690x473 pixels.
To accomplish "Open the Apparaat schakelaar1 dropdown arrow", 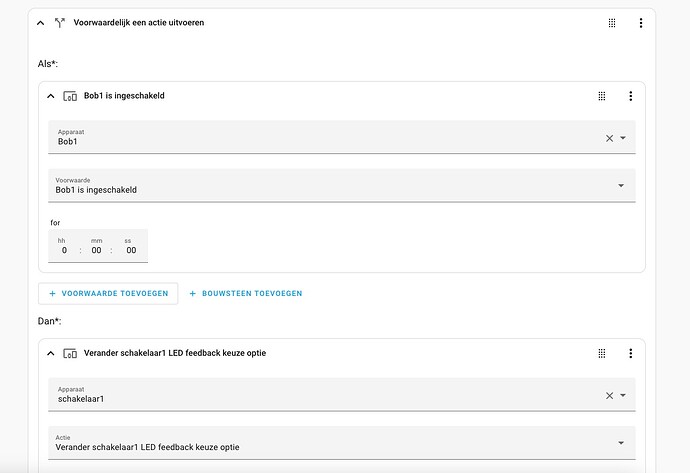I will [623, 395].
